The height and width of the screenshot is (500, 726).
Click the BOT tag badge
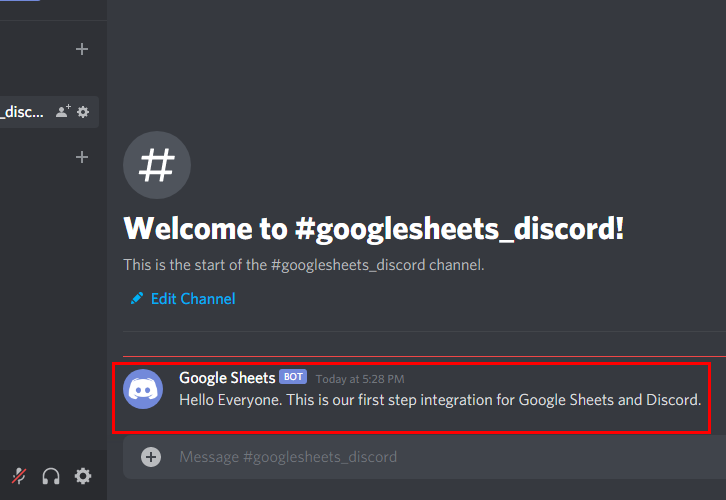[293, 377]
